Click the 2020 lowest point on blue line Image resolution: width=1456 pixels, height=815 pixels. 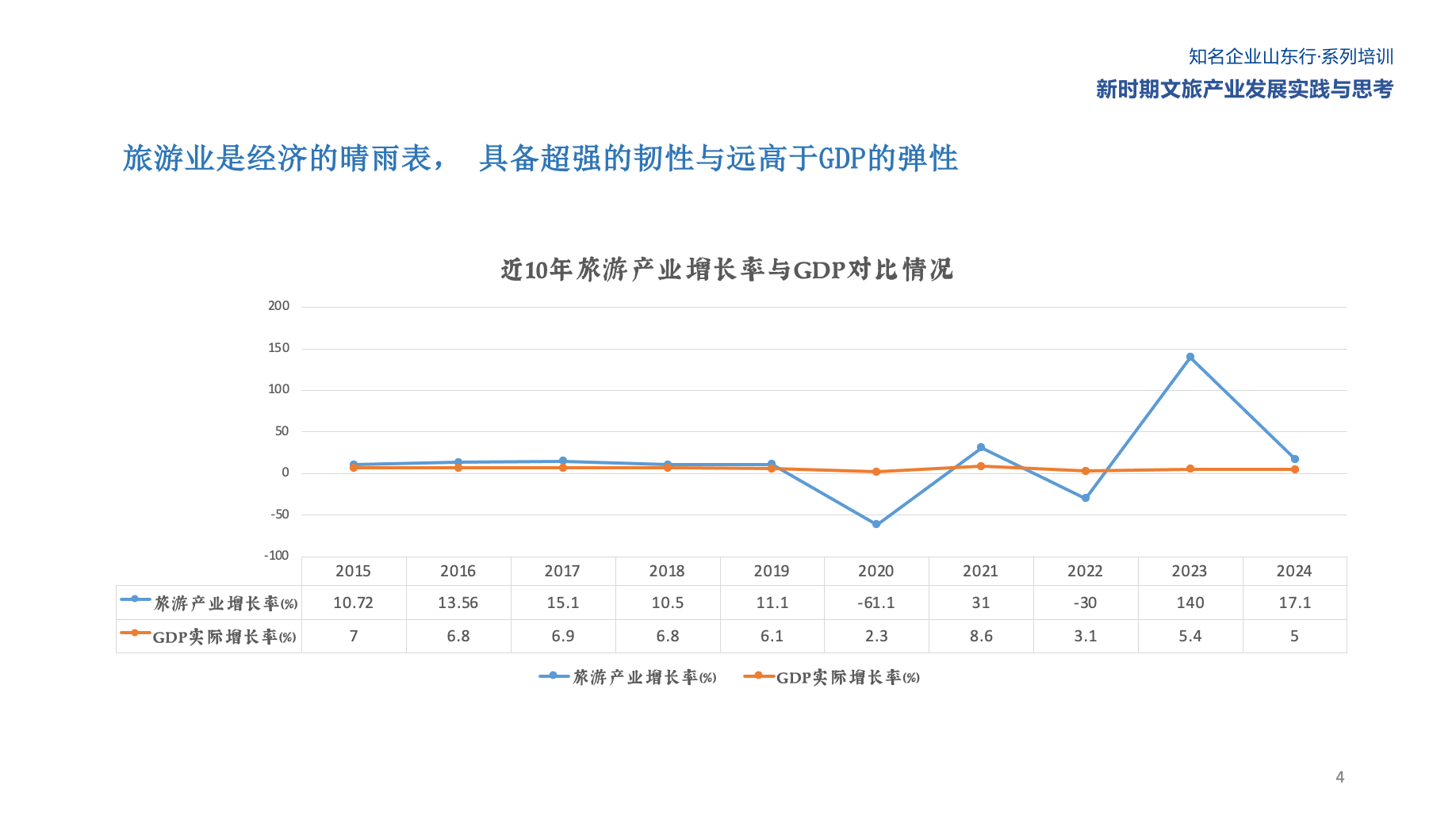pos(876,524)
